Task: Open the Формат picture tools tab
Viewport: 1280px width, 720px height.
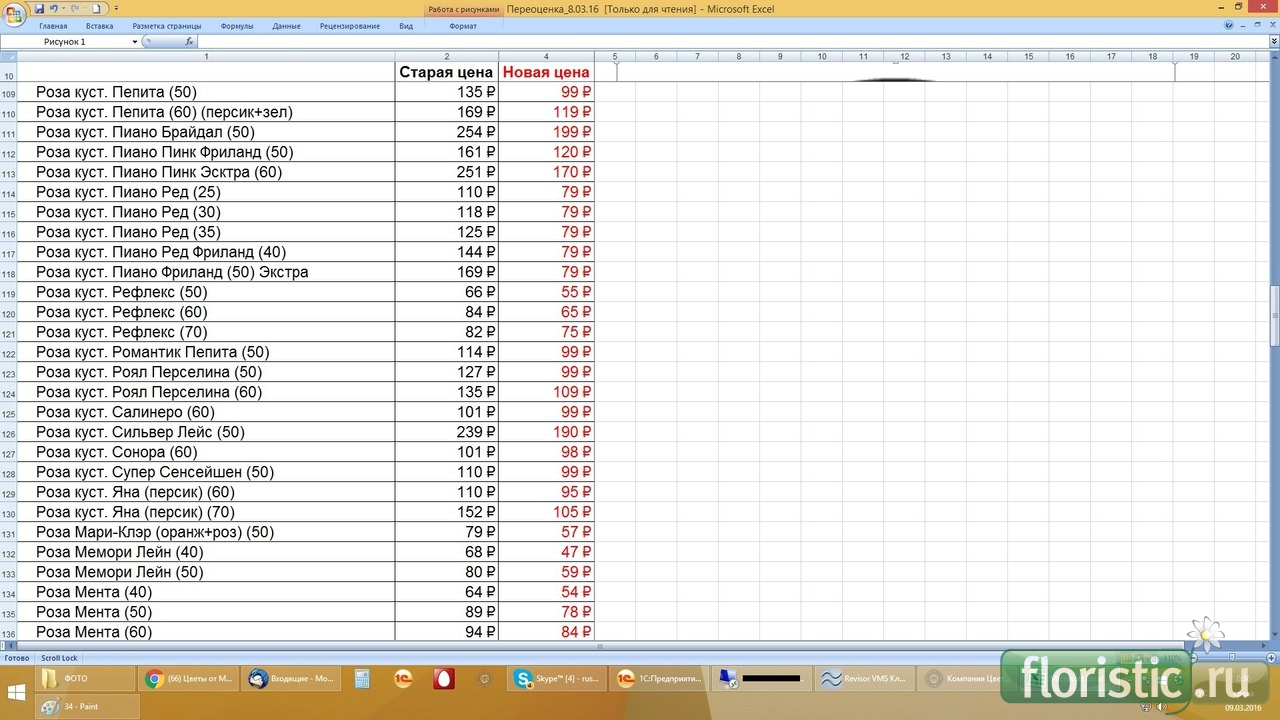Action: tap(463, 26)
